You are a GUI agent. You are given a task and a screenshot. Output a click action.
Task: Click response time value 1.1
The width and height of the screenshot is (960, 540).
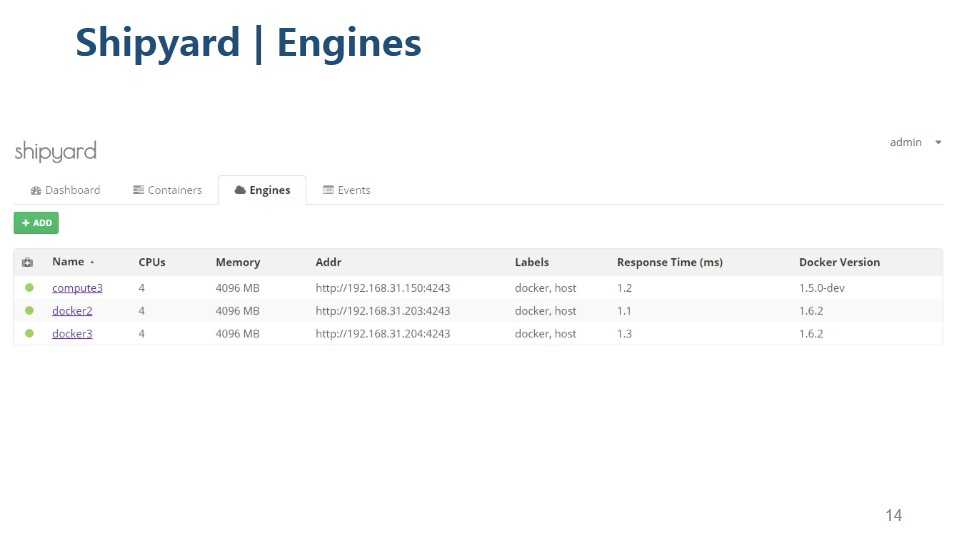click(x=624, y=310)
